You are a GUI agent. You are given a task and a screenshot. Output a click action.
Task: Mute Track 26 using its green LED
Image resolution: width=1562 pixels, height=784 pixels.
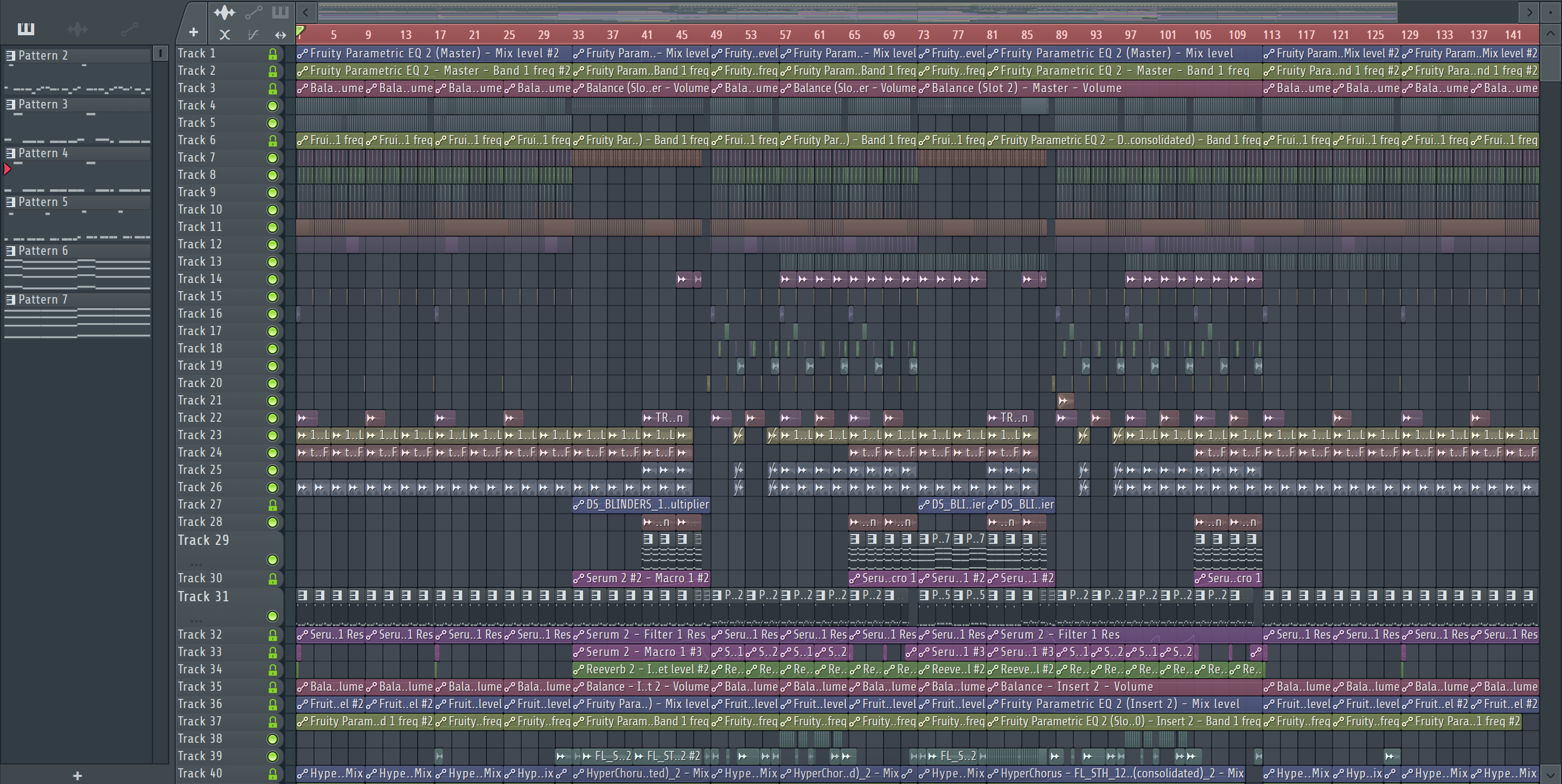click(x=273, y=488)
